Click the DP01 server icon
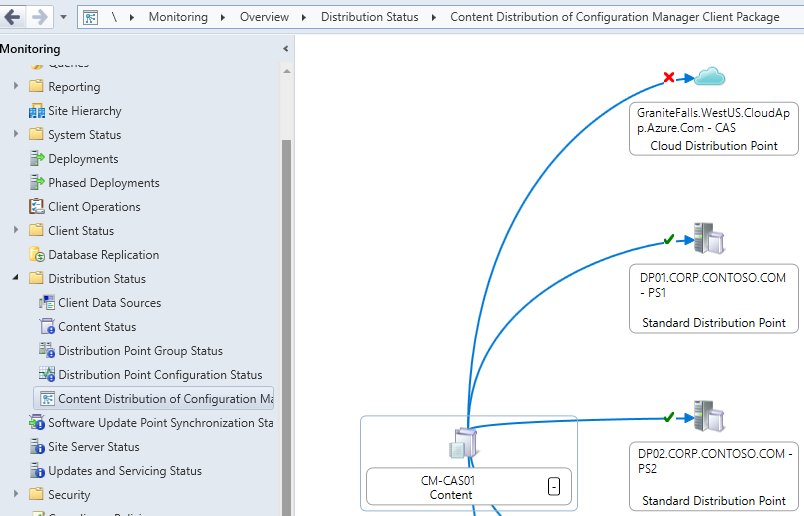Screen dimensions: 804x516 (x=709, y=238)
